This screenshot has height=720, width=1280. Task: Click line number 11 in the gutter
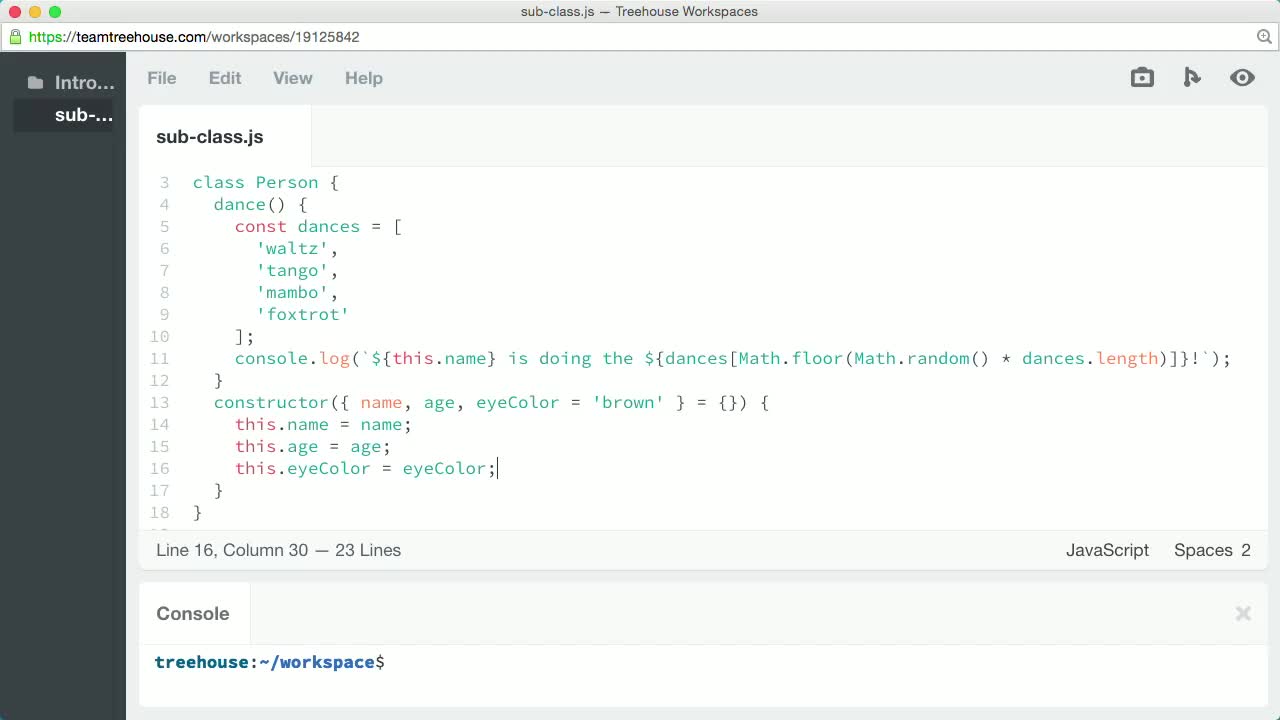coord(160,359)
